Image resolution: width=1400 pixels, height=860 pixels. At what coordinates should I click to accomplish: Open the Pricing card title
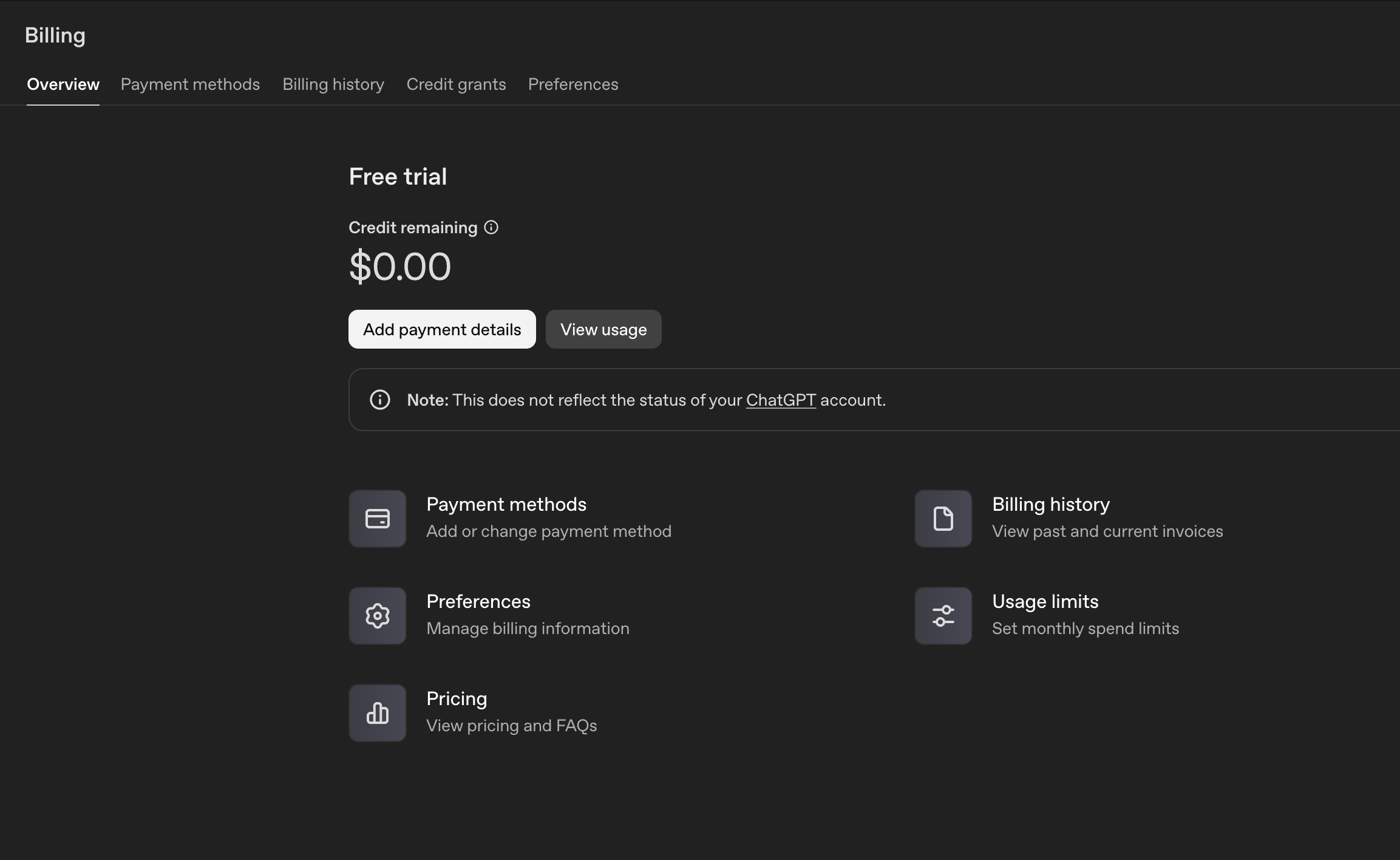click(457, 699)
